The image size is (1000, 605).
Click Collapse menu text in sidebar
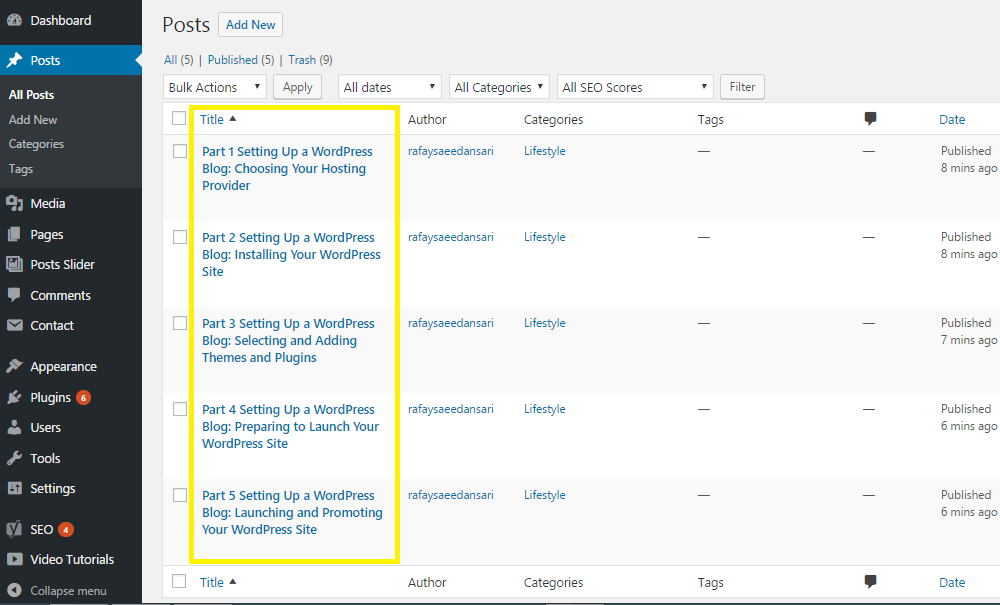pos(68,591)
